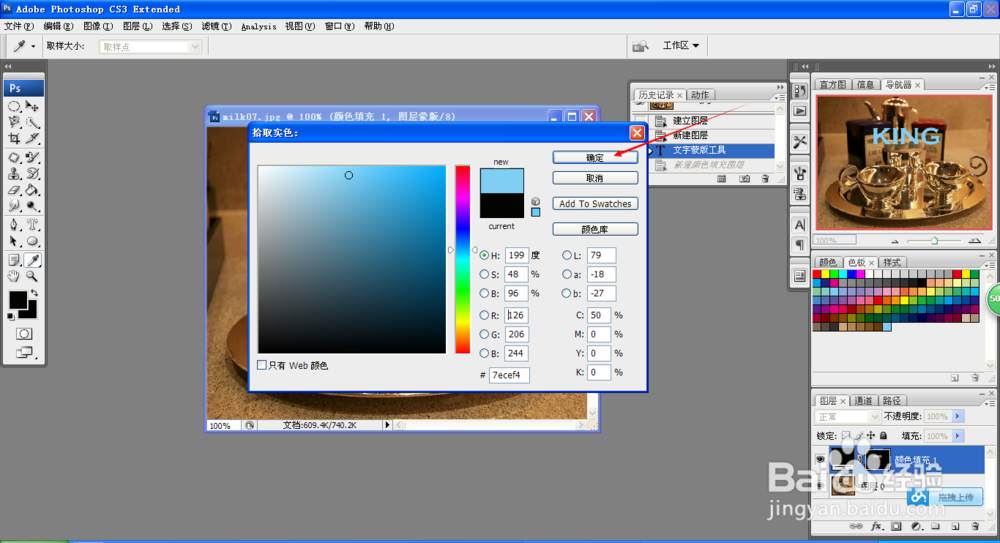The width and height of the screenshot is (1000, 543).
Task: Click the 取消 button
Action: coord(595,178)
